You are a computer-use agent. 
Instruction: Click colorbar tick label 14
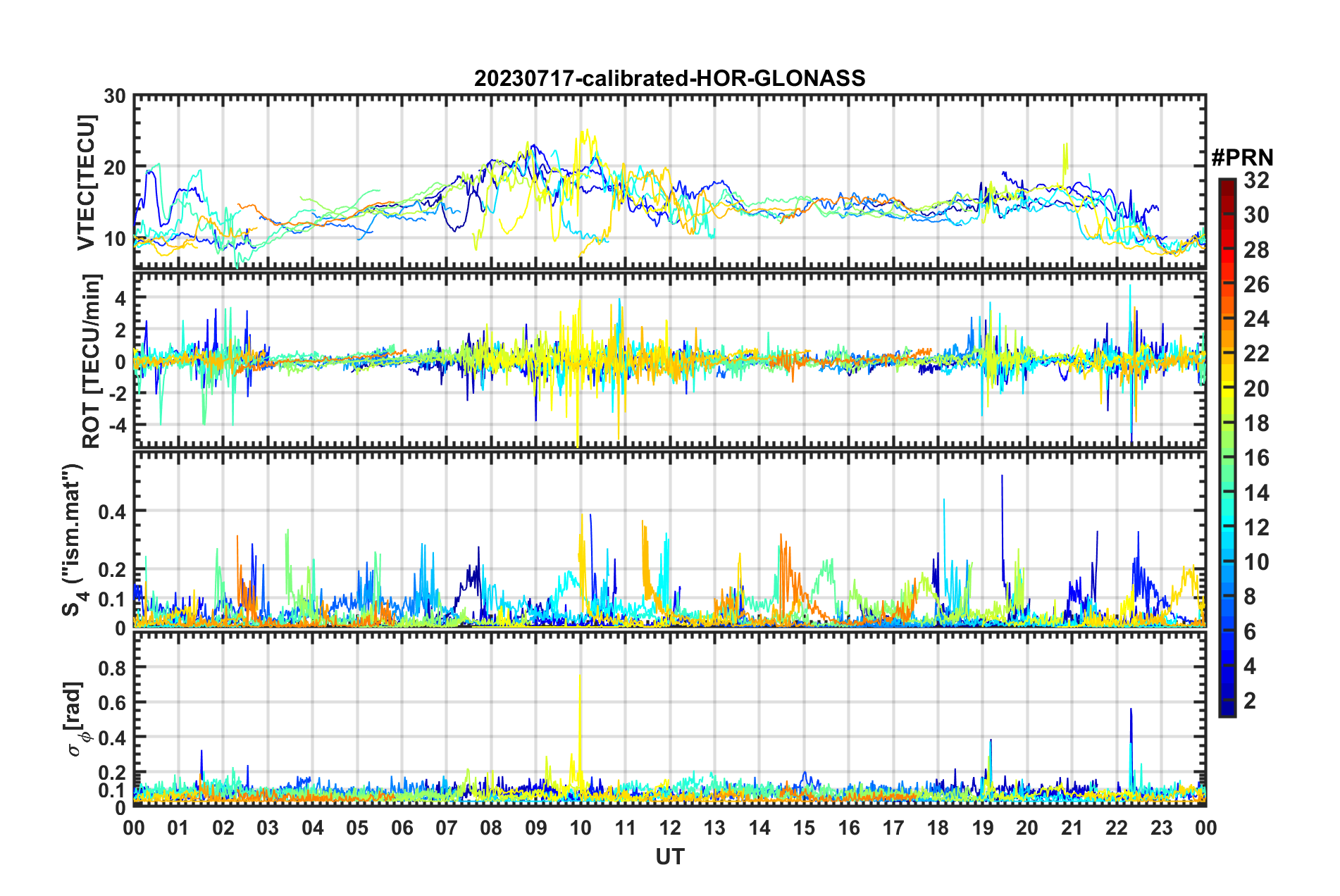coord(1256,493)
